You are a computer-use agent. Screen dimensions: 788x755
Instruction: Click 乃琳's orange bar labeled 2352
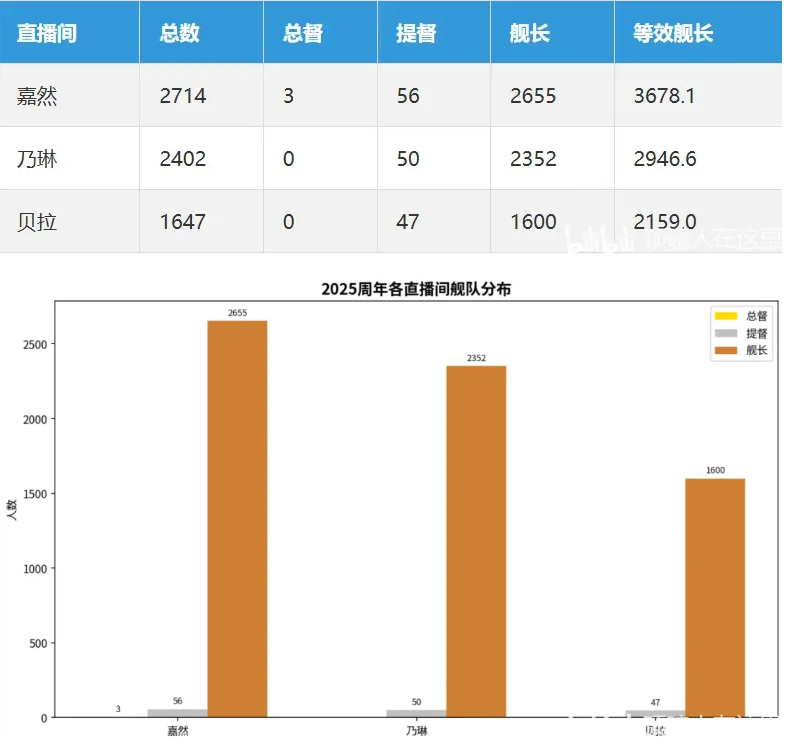[476, 540]
